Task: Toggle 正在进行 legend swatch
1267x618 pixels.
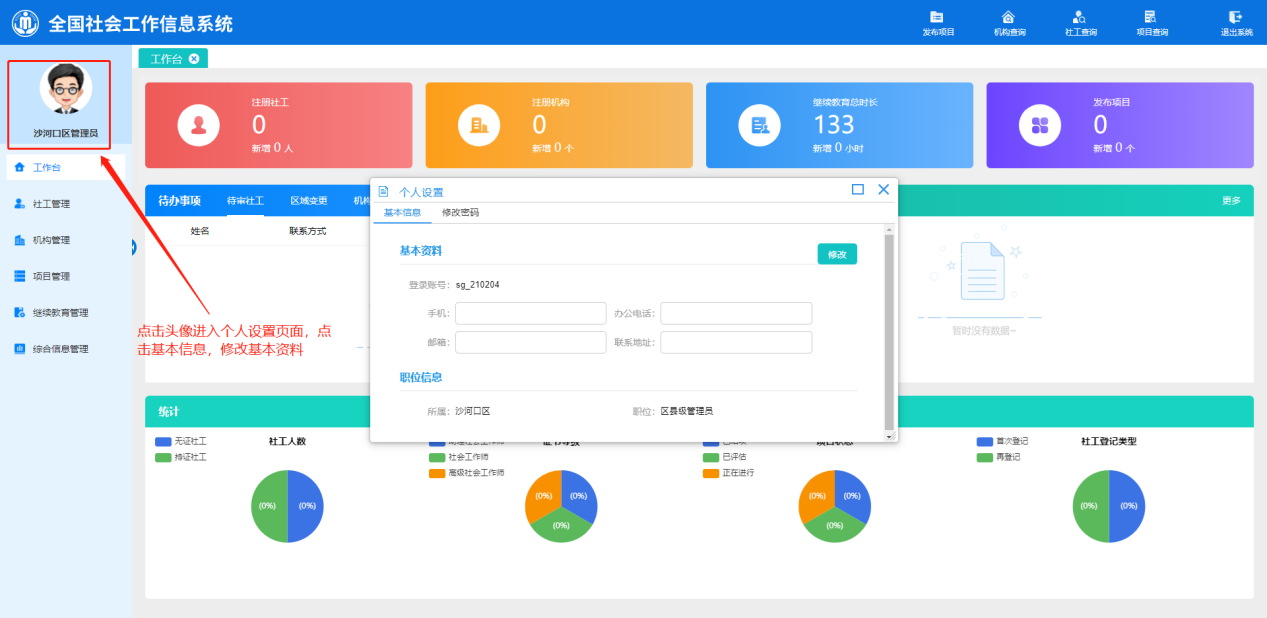Action: tap(711, 473)
